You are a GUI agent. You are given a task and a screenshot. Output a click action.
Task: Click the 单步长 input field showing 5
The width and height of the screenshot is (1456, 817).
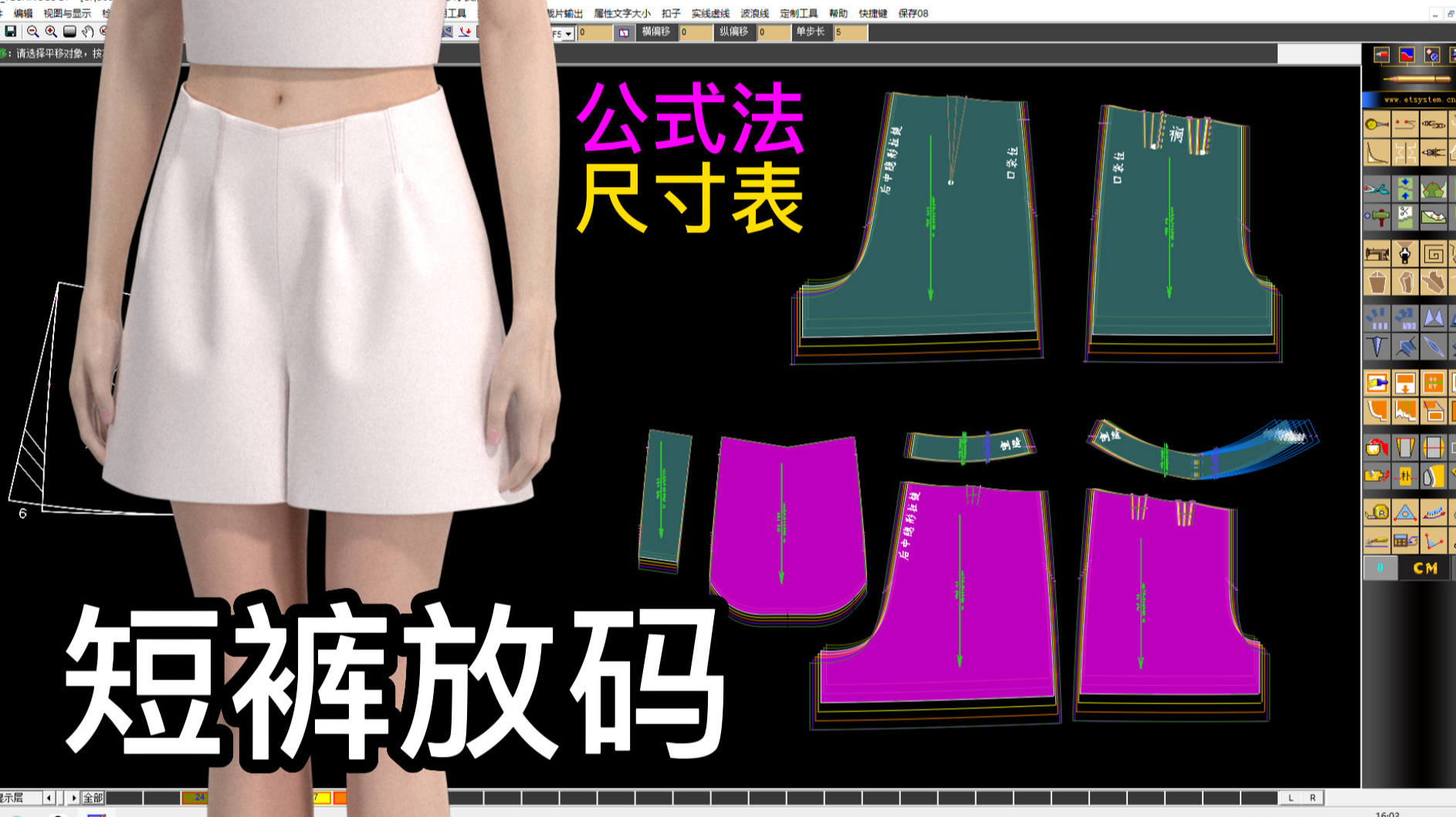(x=851, y=32)
